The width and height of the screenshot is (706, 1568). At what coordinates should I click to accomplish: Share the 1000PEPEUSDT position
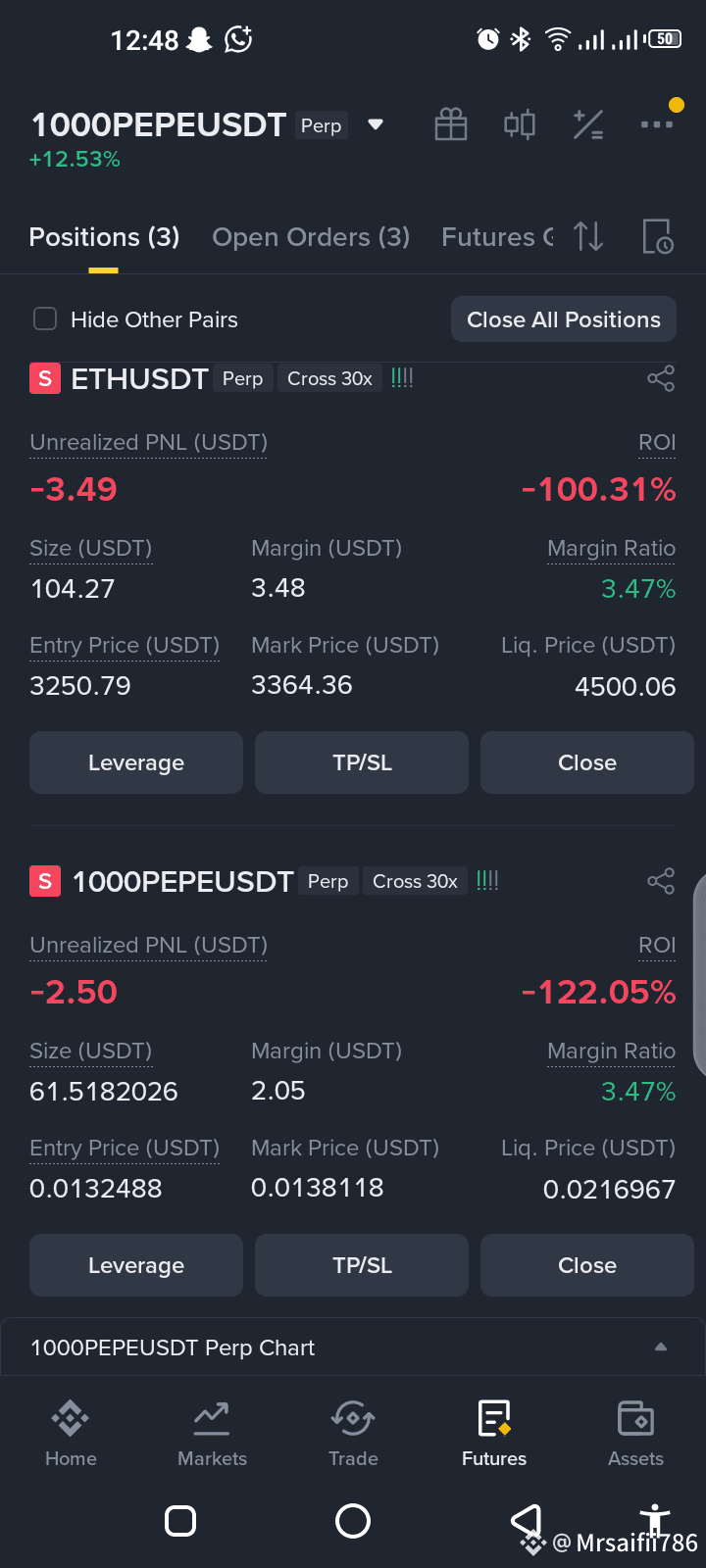[661, 881]
